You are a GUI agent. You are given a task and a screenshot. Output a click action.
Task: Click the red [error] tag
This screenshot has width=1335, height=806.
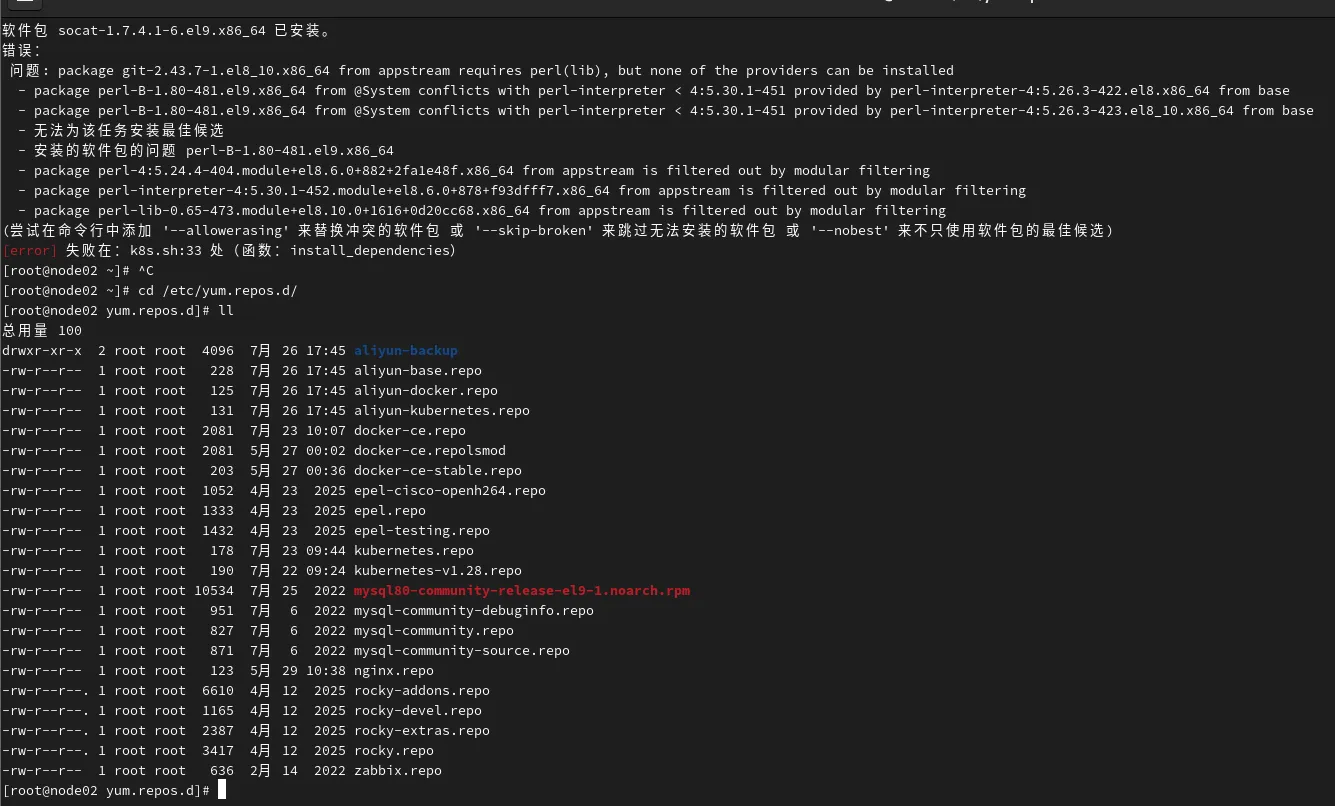[x=30, y=250]
